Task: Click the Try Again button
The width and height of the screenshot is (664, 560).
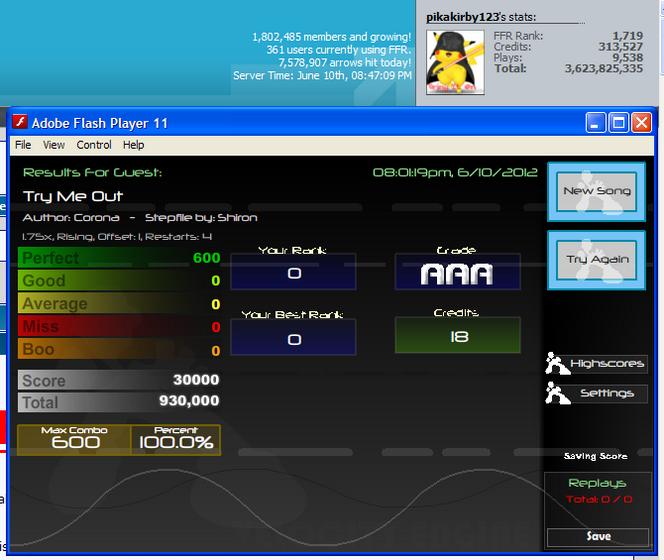Action: coord(596,260)
